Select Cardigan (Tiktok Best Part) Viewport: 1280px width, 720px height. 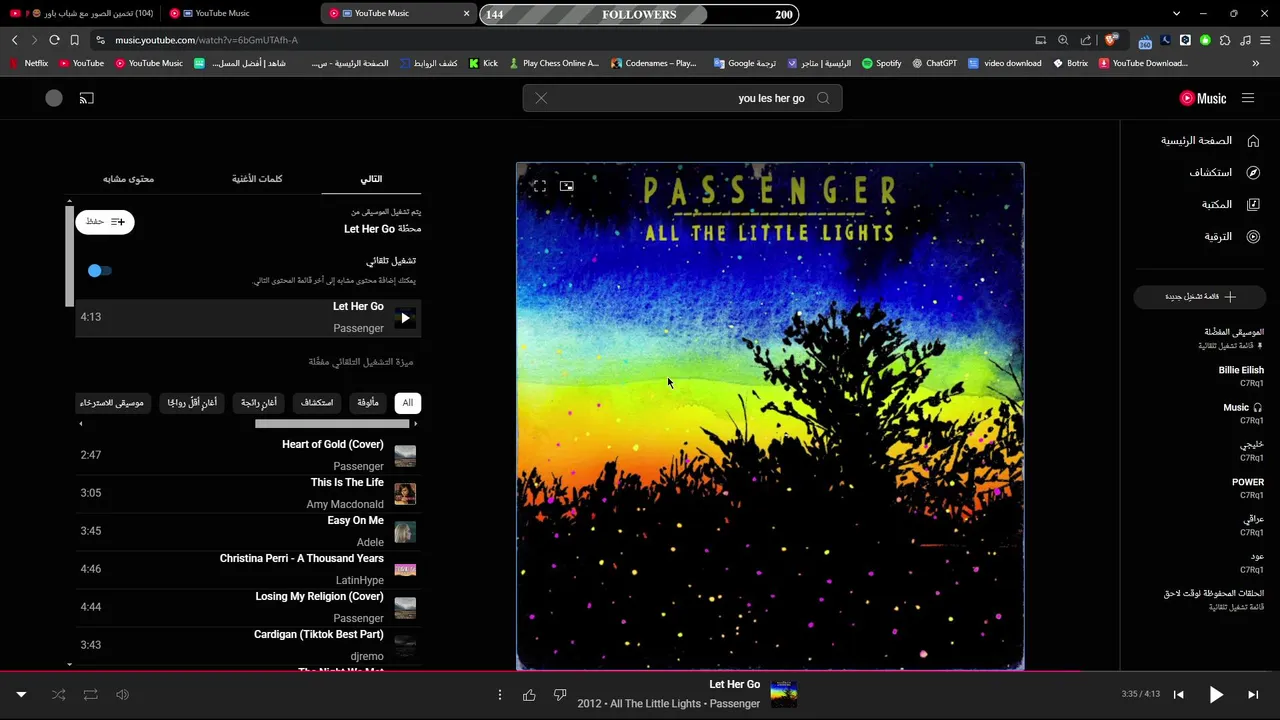(x=248, y=645)
